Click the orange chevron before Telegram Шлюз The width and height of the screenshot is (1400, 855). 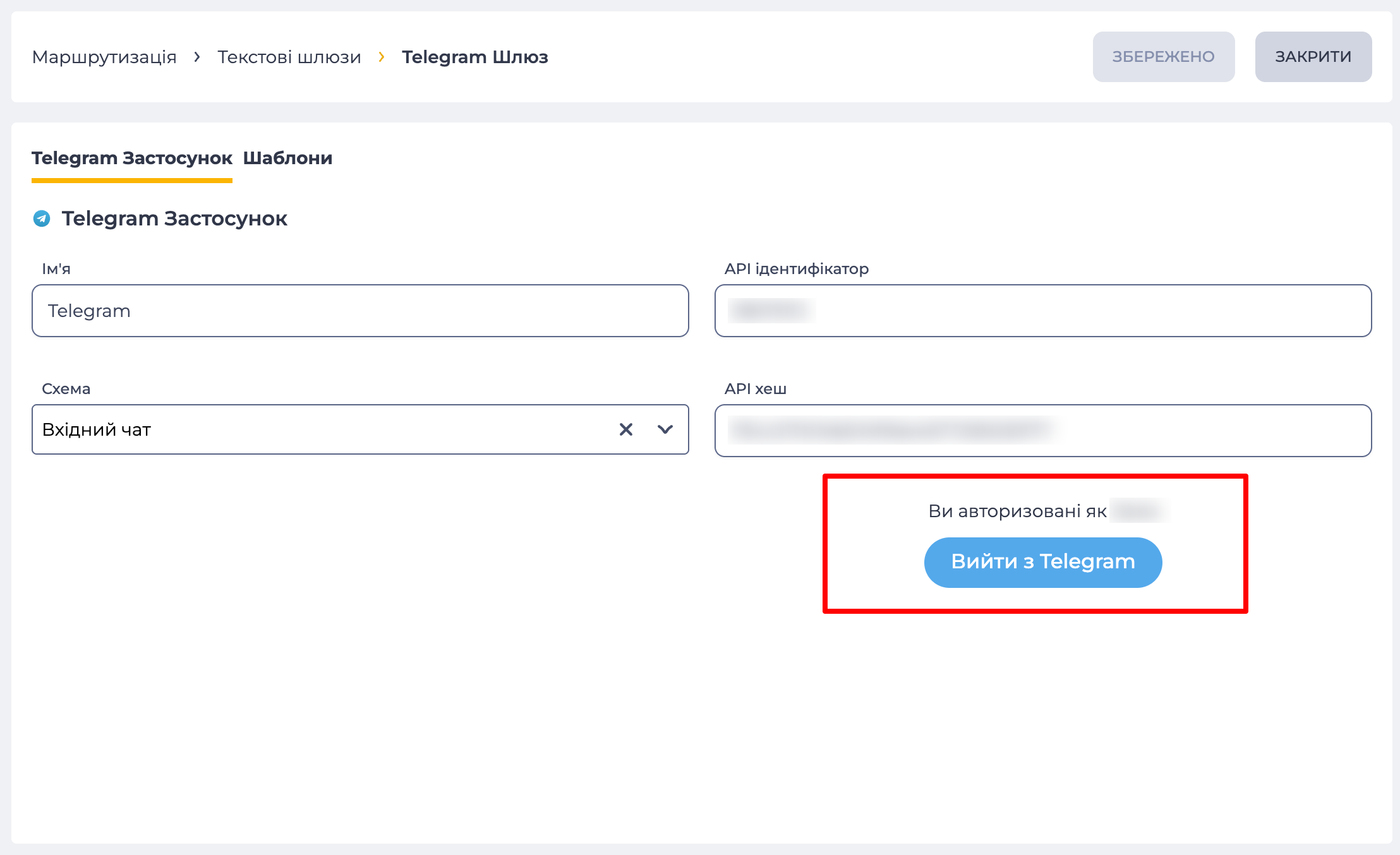tap(382, 57)
